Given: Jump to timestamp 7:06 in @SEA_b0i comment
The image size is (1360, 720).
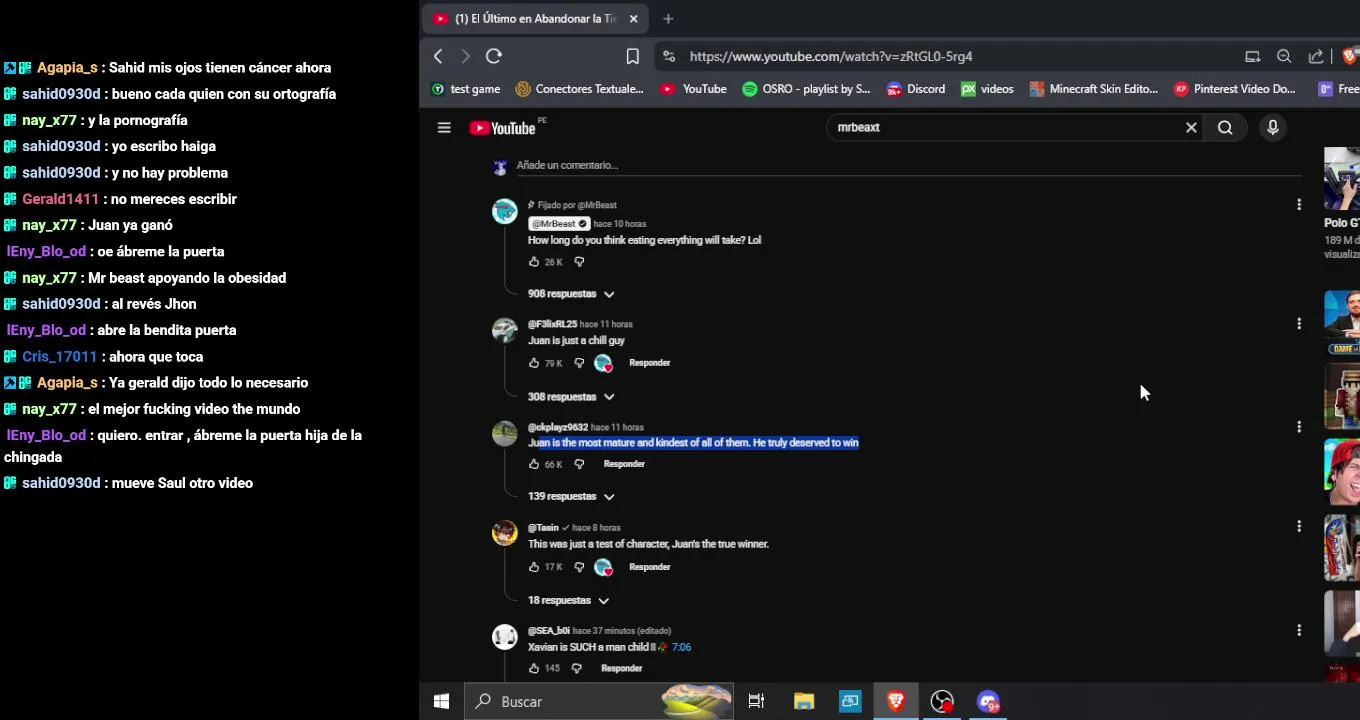Looking at the screenshot, I should click(682, 647).
